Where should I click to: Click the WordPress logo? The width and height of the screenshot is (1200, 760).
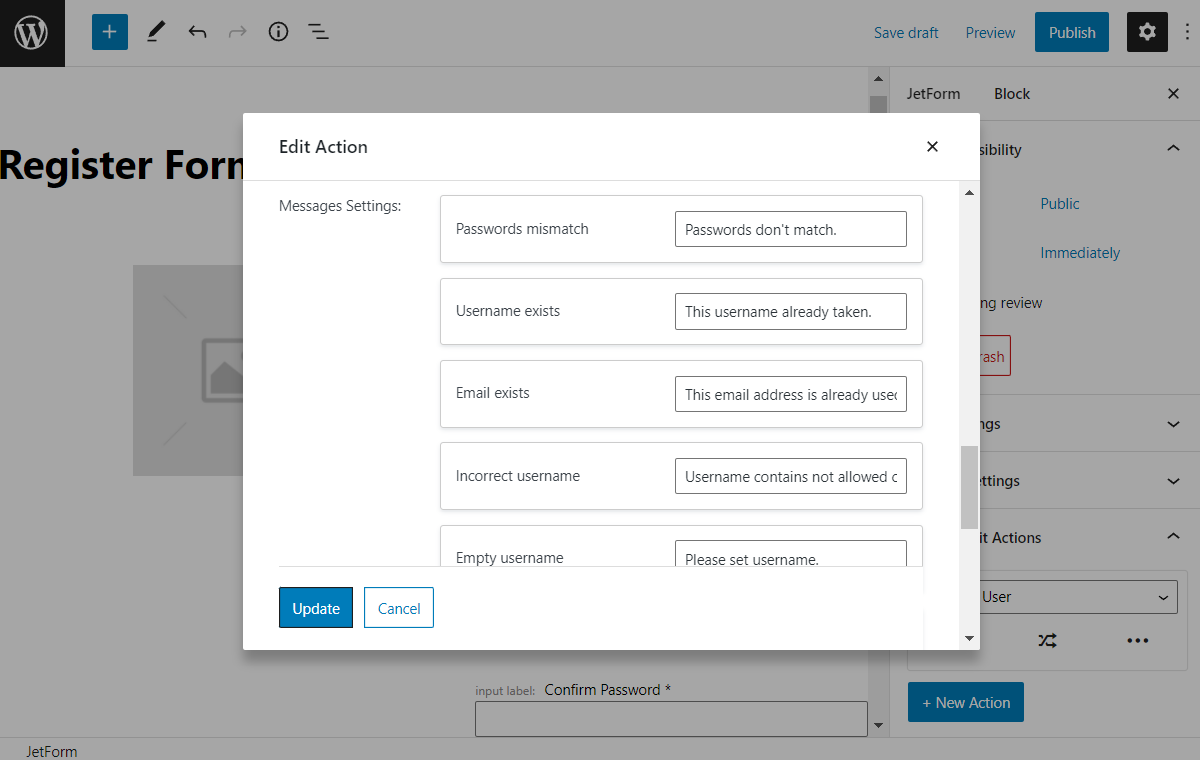coord(32,32)
